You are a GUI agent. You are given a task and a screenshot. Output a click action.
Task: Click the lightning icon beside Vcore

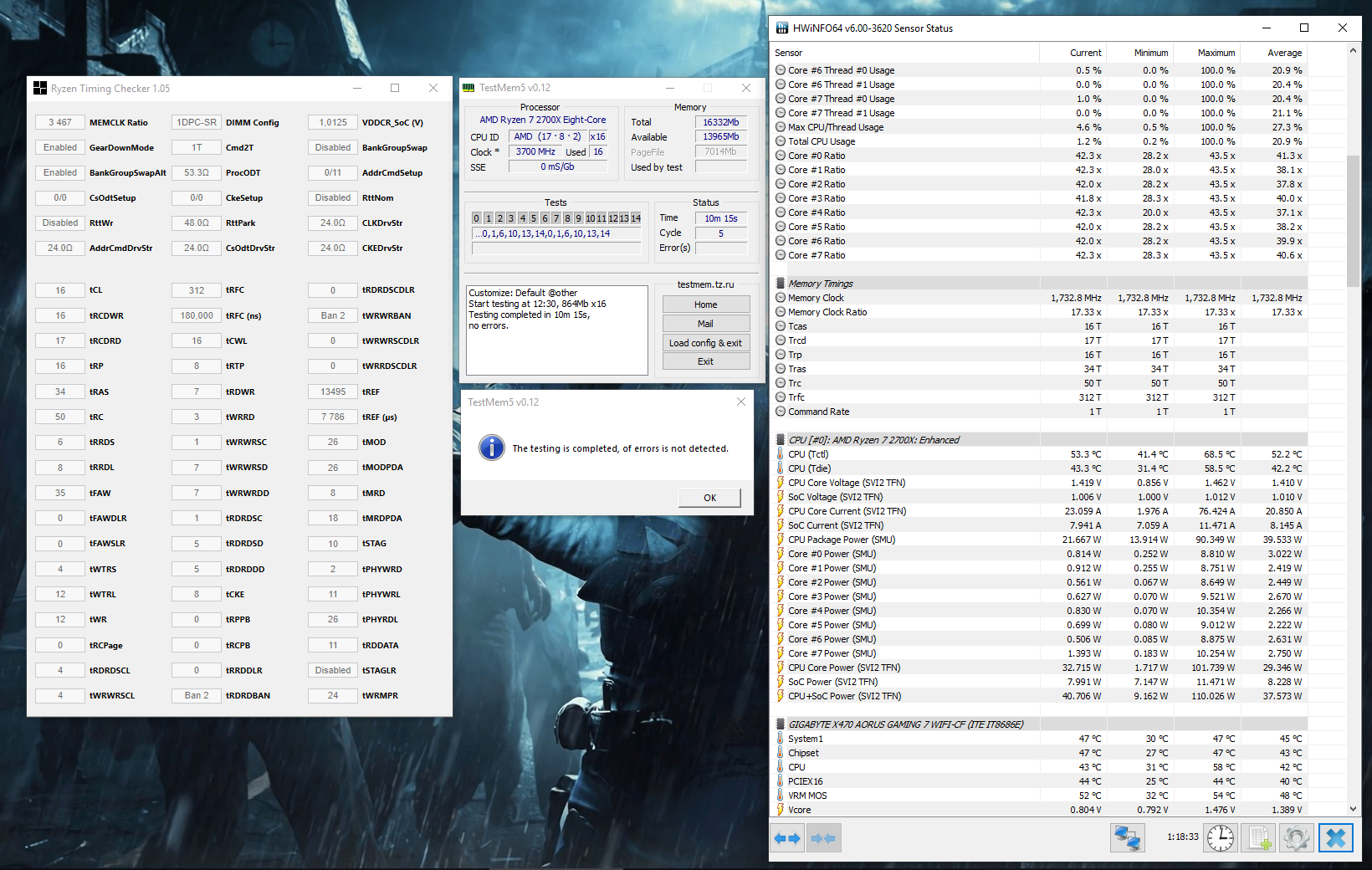coord(781,810)
